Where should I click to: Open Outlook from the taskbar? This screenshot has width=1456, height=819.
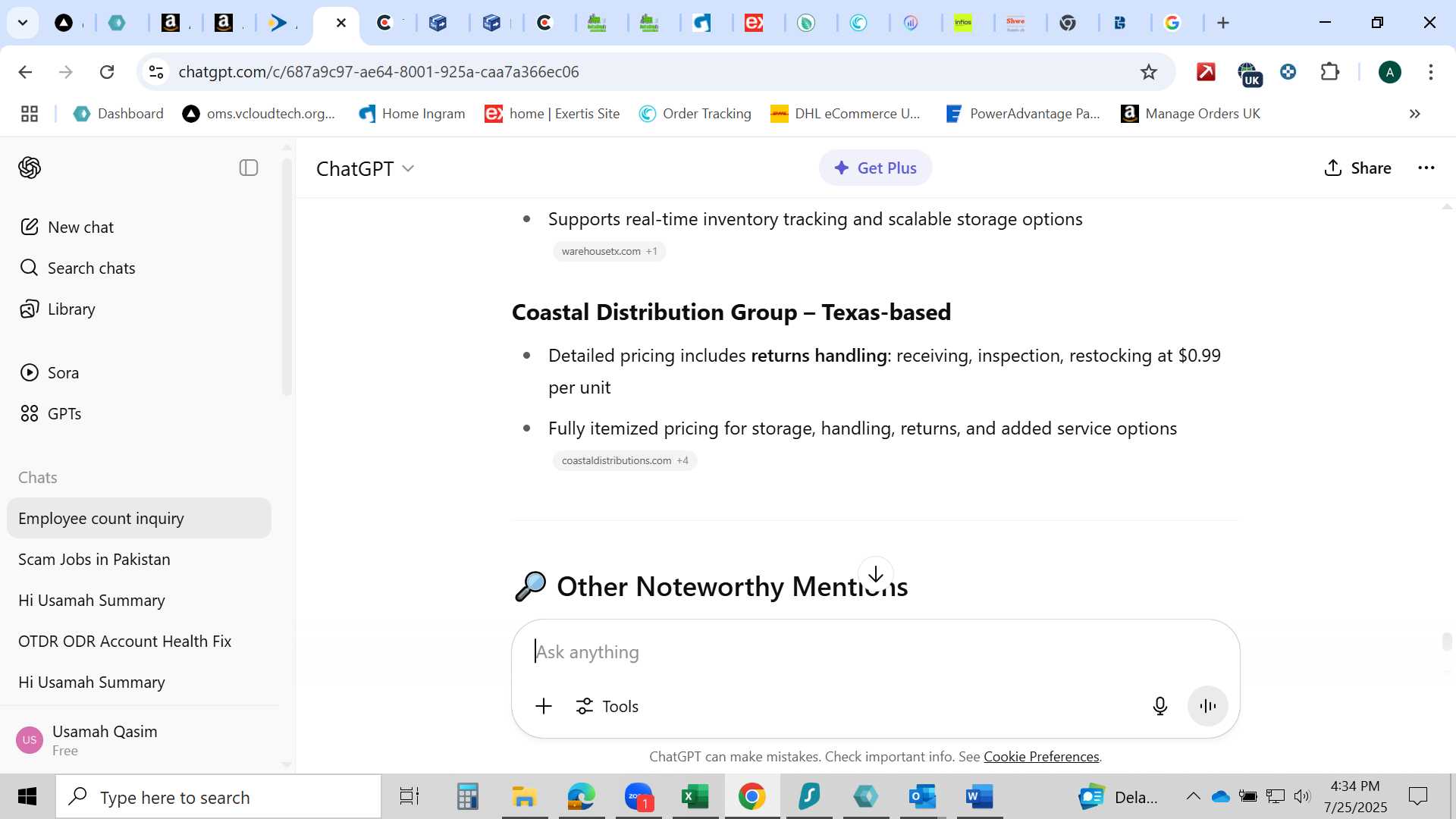tap(922, 796)
